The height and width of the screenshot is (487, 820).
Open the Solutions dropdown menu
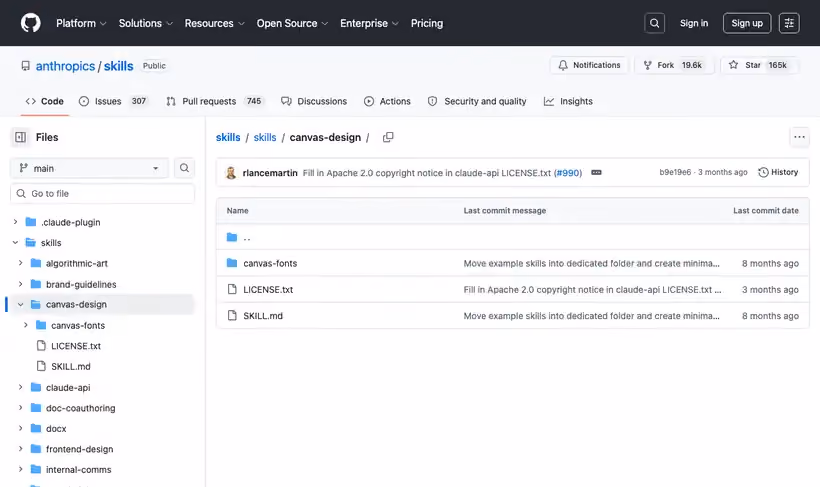[x=145, y=23]
